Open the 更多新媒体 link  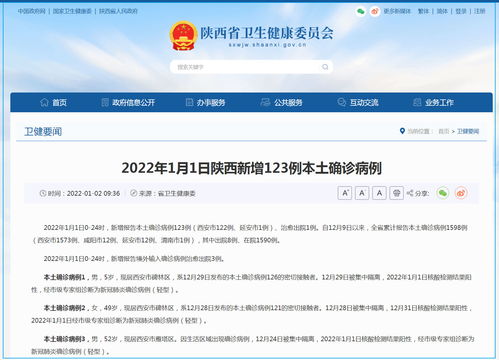pyautogui.click(x=397, y=11)
